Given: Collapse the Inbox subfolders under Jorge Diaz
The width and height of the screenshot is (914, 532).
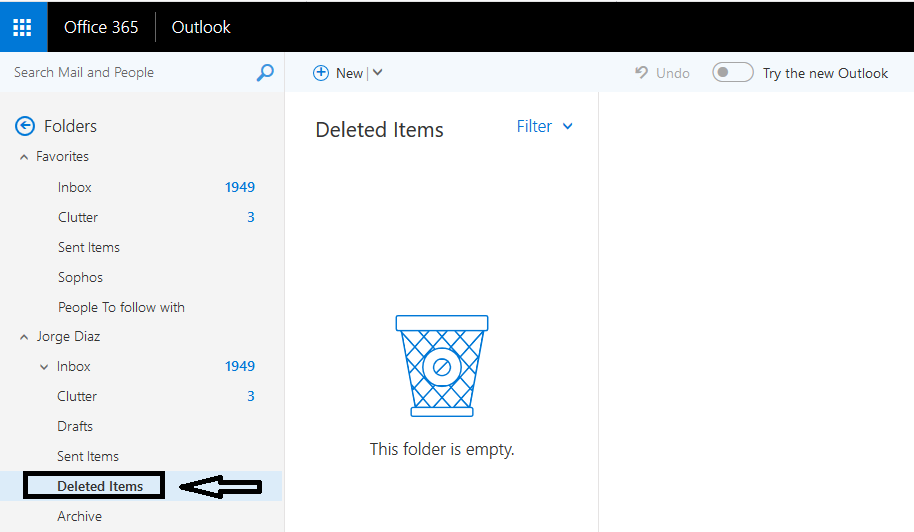Looking at the screenshot, I should (44, 367).
